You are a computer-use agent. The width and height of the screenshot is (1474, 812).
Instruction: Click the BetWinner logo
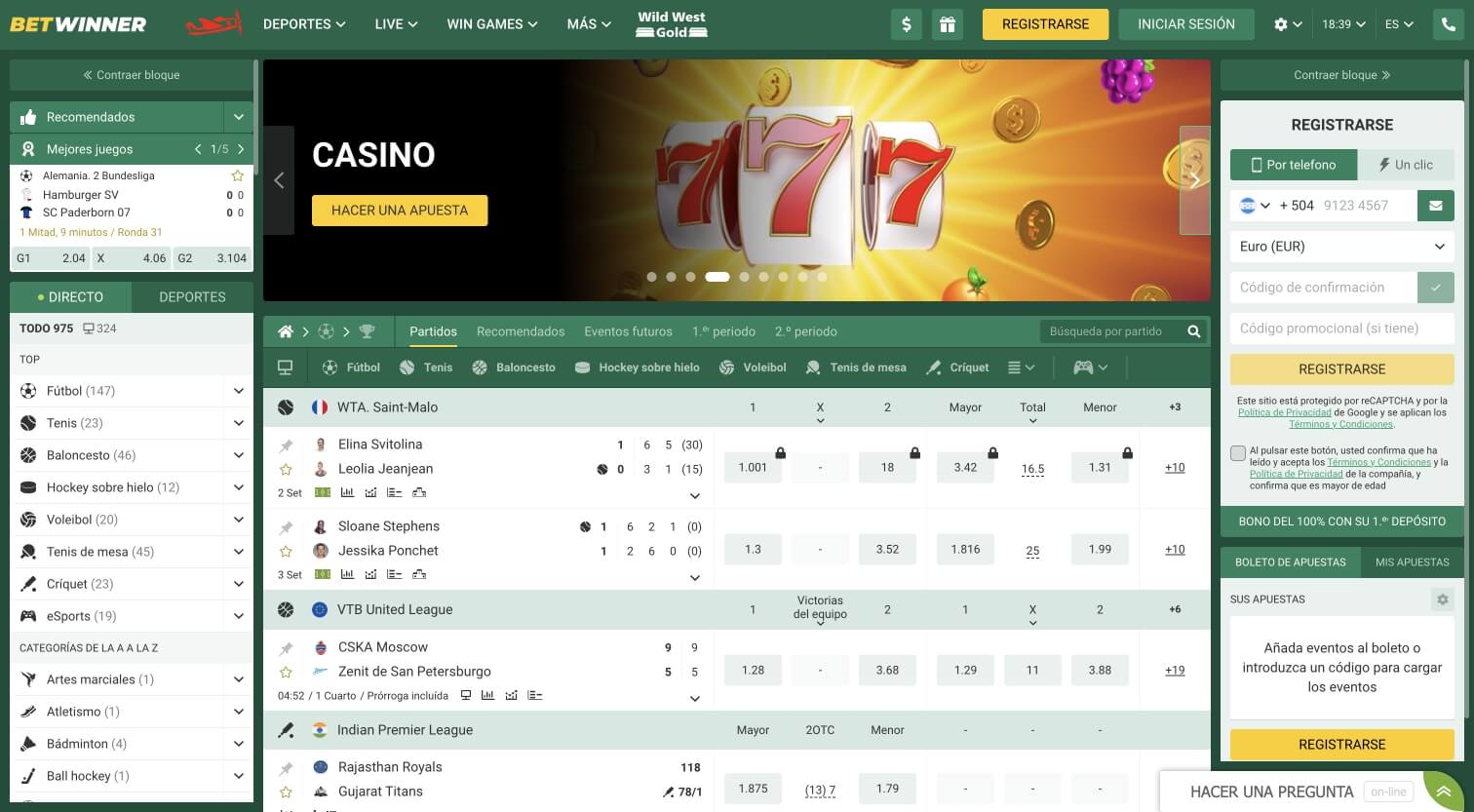(x=78, y=24)
